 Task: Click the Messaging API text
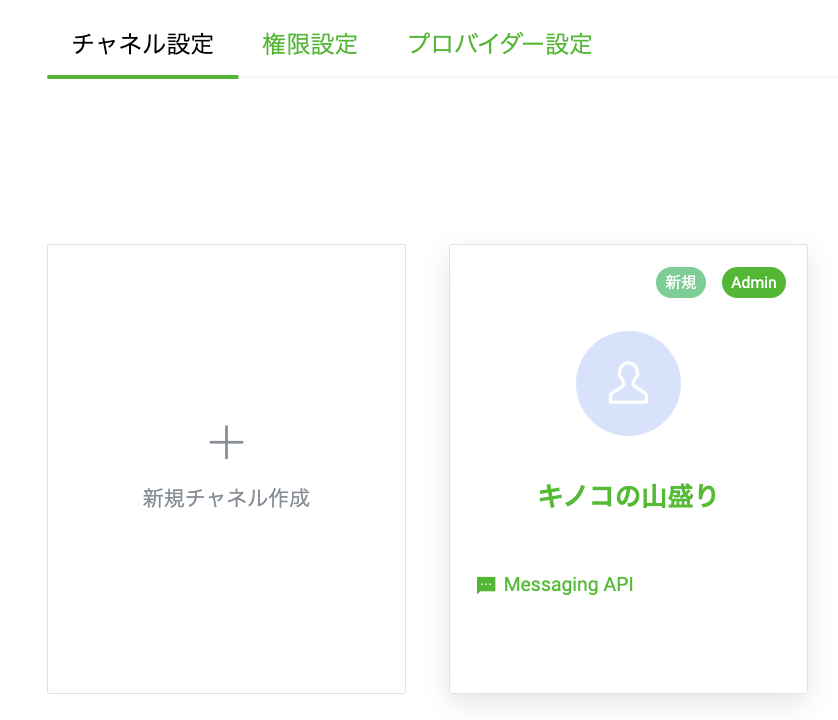[x=569, y=585]
